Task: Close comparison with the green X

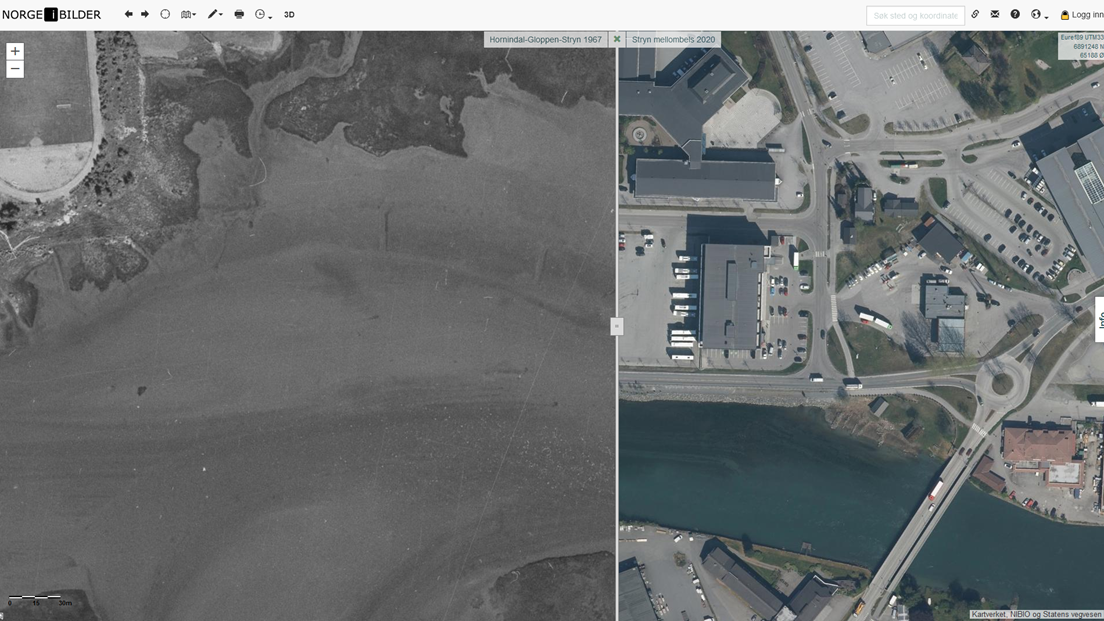Action: click(x=617, y=39)
